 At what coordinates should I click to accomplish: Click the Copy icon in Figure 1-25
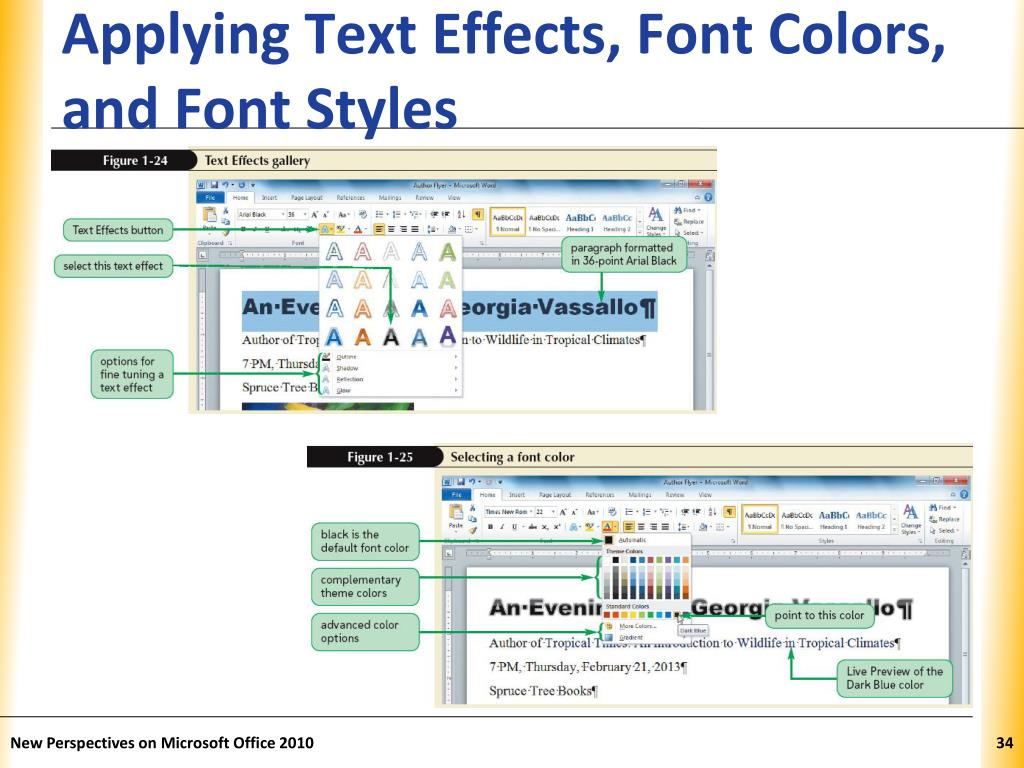click(472, 519)
